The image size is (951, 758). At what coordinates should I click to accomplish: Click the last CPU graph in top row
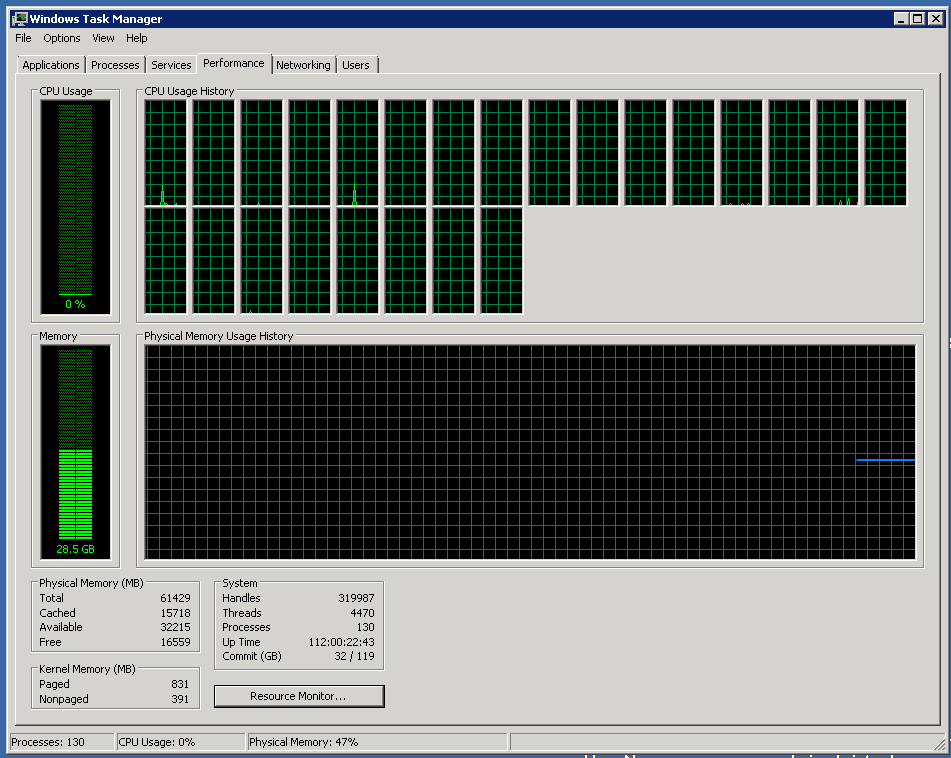click(885, 152)
